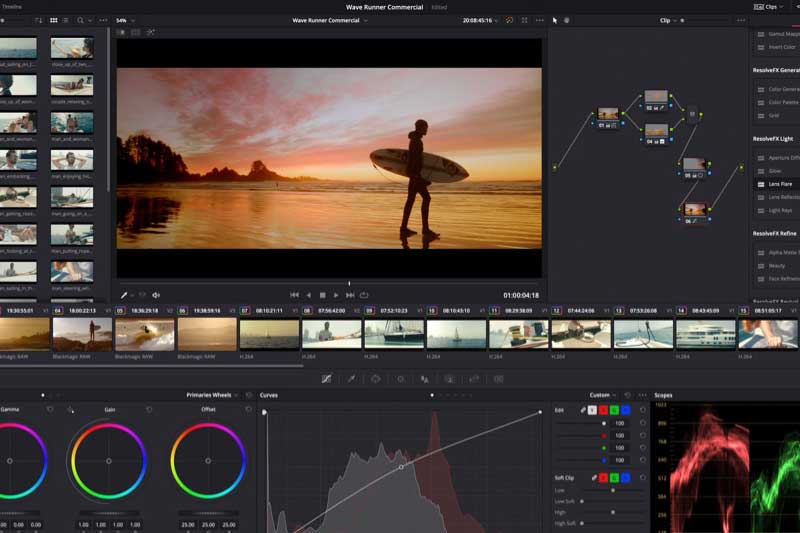Click the search icon in the gallery toolbar

81,20
